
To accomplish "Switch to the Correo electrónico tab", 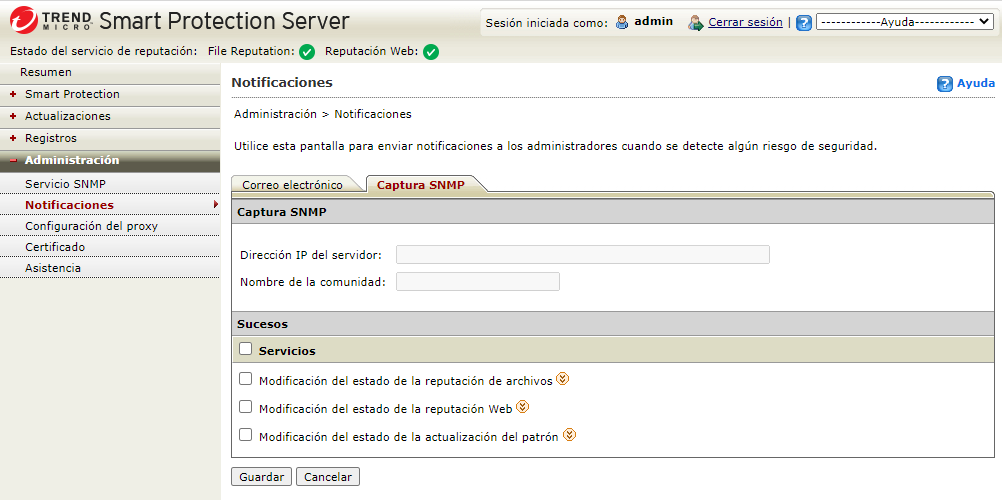I will tap(292, 185).
